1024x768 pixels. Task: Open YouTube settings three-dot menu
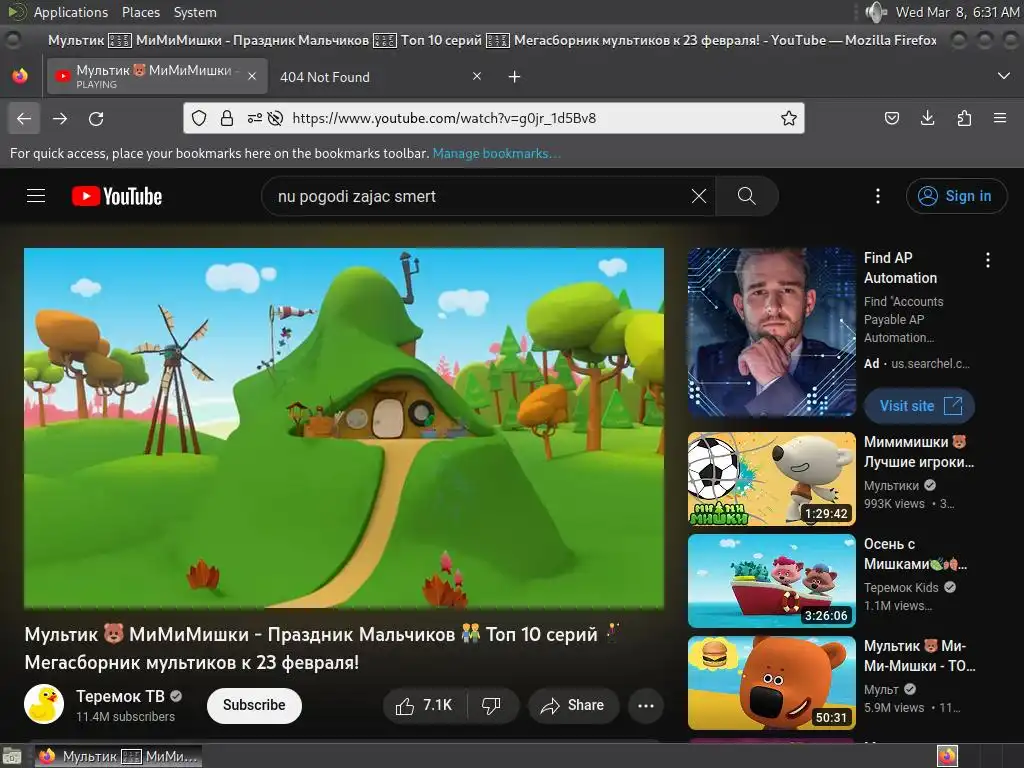878,196
